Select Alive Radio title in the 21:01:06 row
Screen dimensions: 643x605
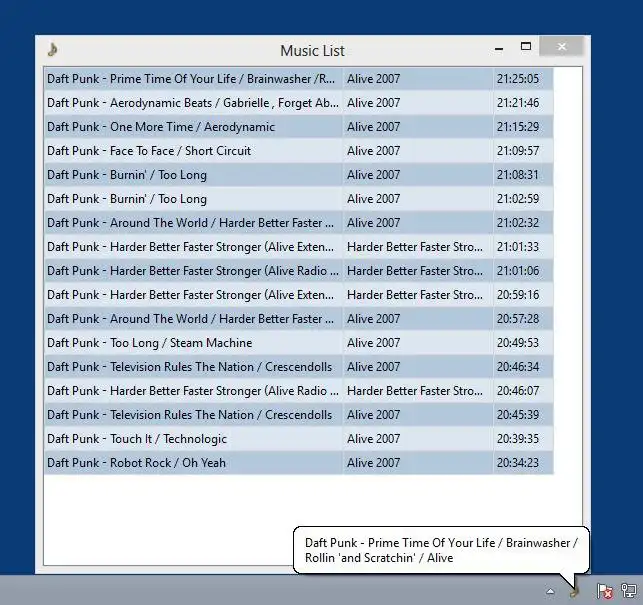coord(193,271)
